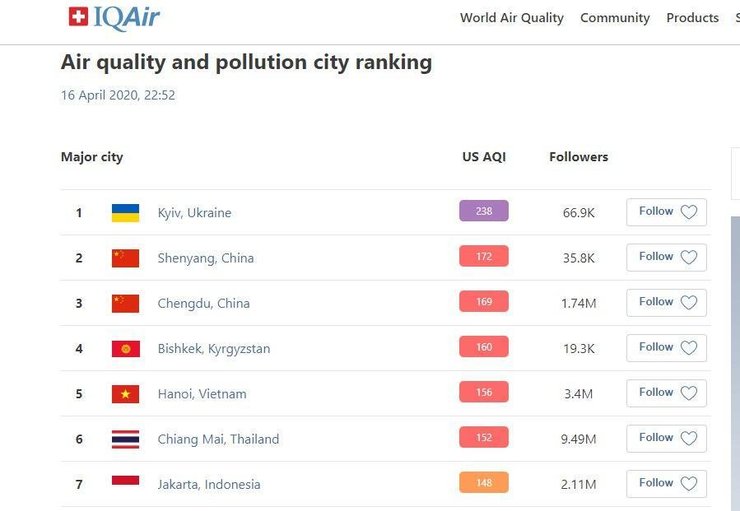Viewport: 740px width, 511px height.
Task: Toggle Follow heart for Hanoi
Action: [689, 393]
